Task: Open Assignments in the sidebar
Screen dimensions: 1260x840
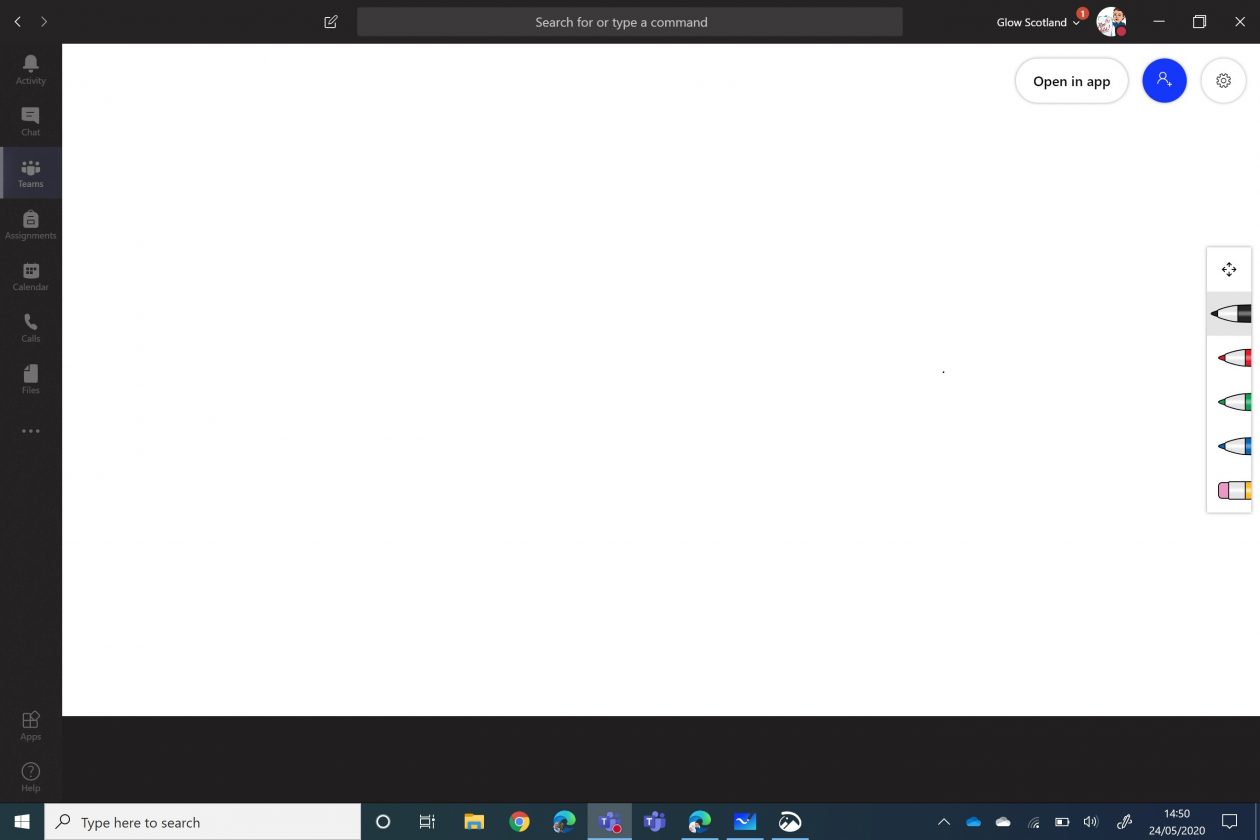Action: (x=30, y=225)
